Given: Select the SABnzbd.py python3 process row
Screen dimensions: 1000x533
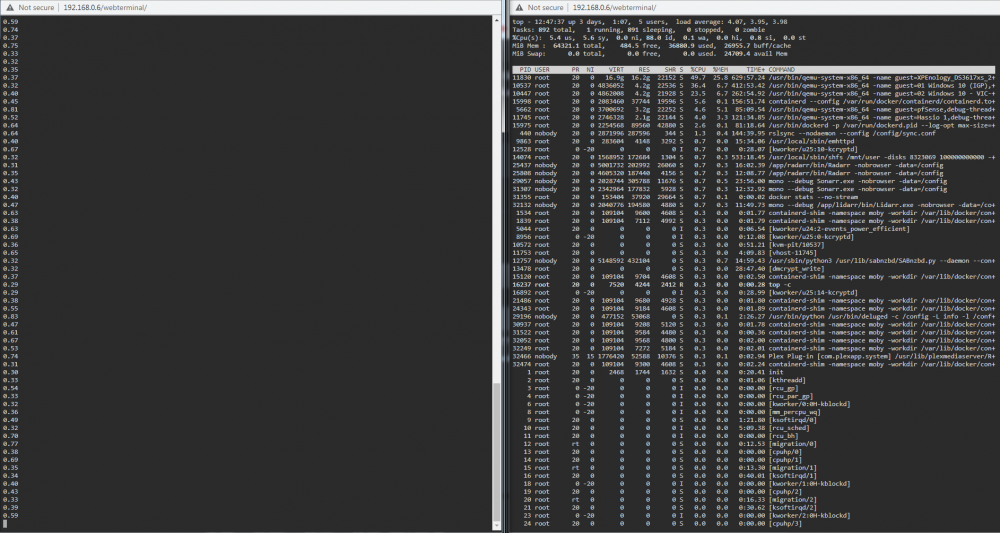Looking at the screenshot, I should click(753, 261).
